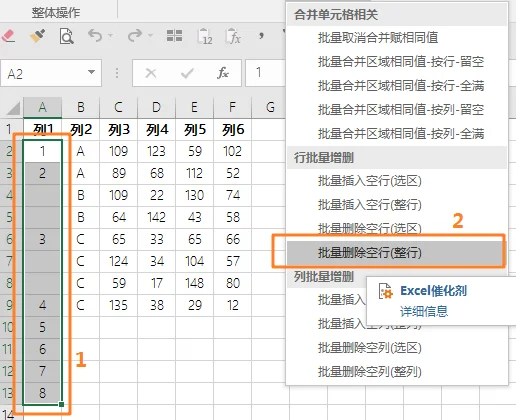Choose 批量合并区域相同值-按列-留空
Image resolution: width=516 pixels, height=420 pixels.
click(x=397, y=110)
